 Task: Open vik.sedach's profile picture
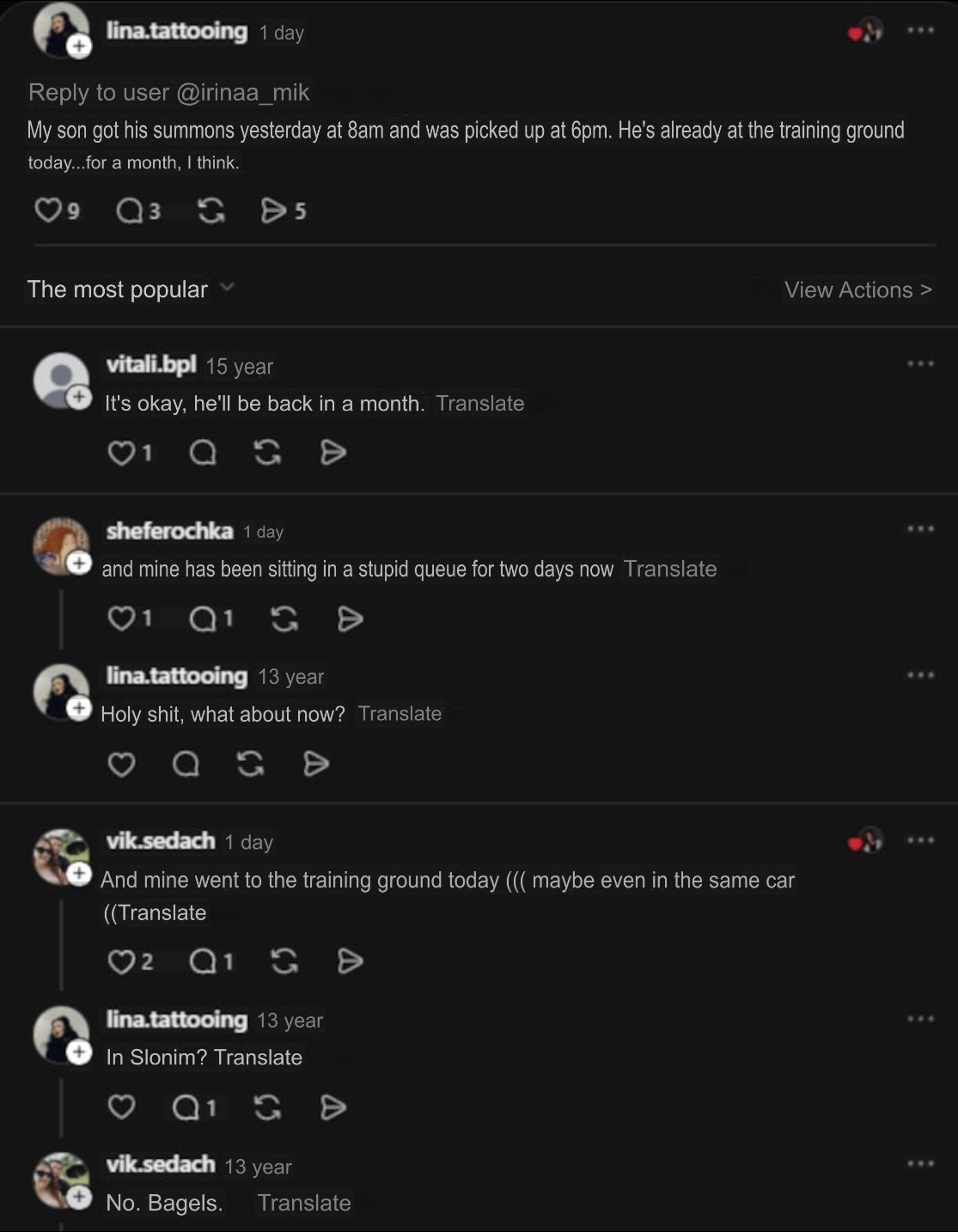pyautogui.click(x=58, y=856)
